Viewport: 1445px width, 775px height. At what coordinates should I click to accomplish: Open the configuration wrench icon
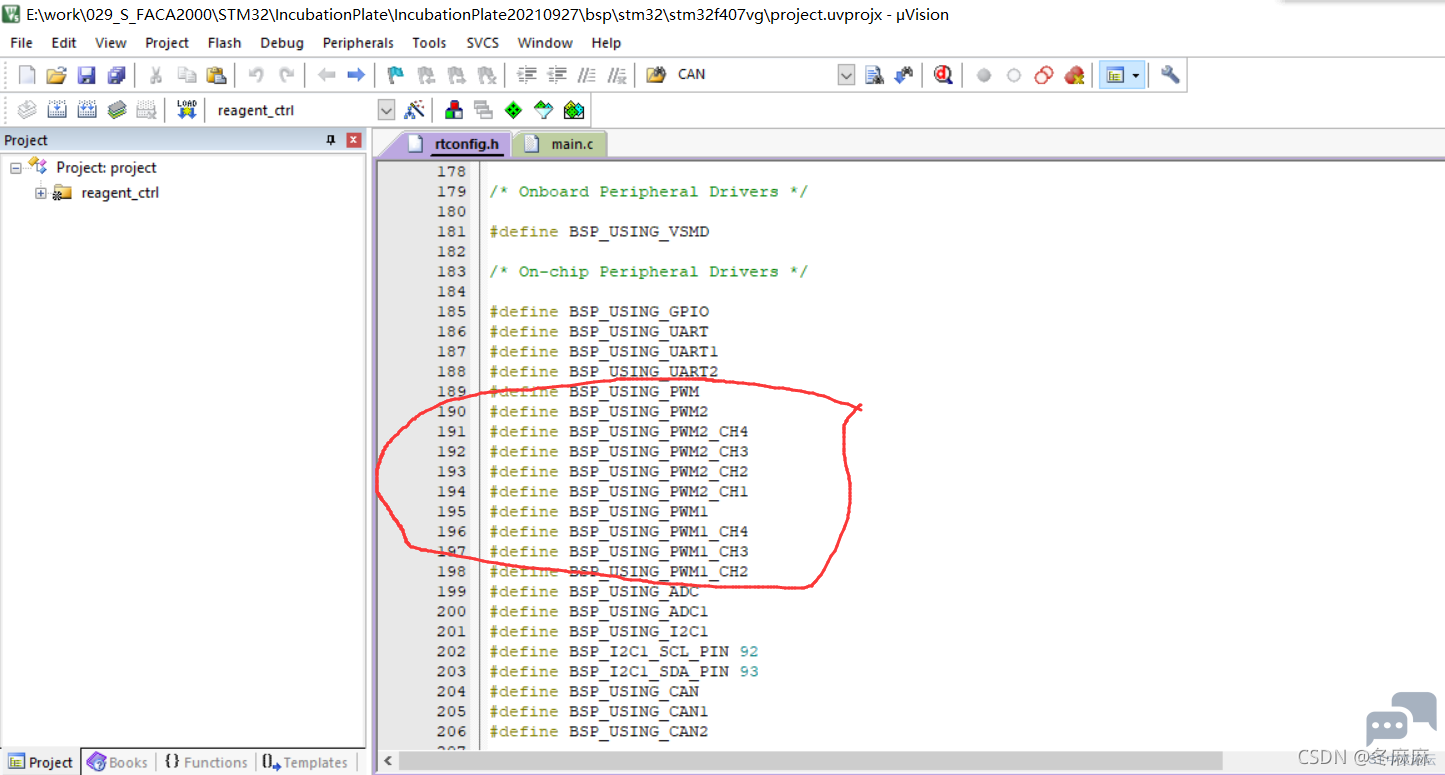click(1170, 75)
